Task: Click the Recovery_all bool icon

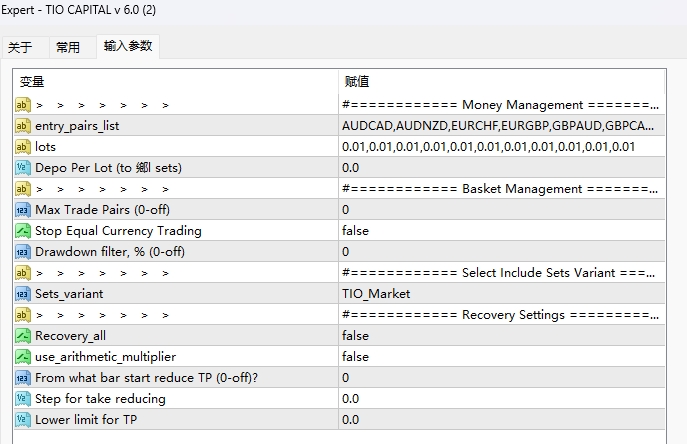Action: 22,336
